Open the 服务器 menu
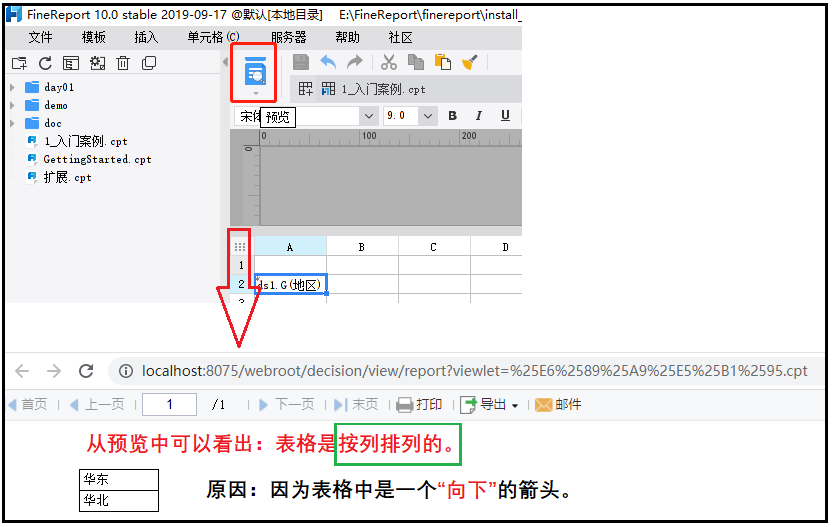The height and width of the screenshot is (527, 832). click(289, 38)
